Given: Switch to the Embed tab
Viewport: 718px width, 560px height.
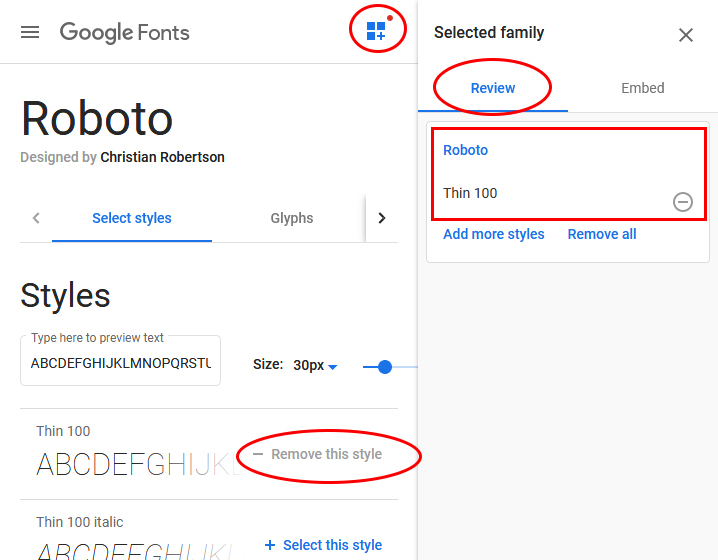Looking at the screenshot, I should 642,88.
